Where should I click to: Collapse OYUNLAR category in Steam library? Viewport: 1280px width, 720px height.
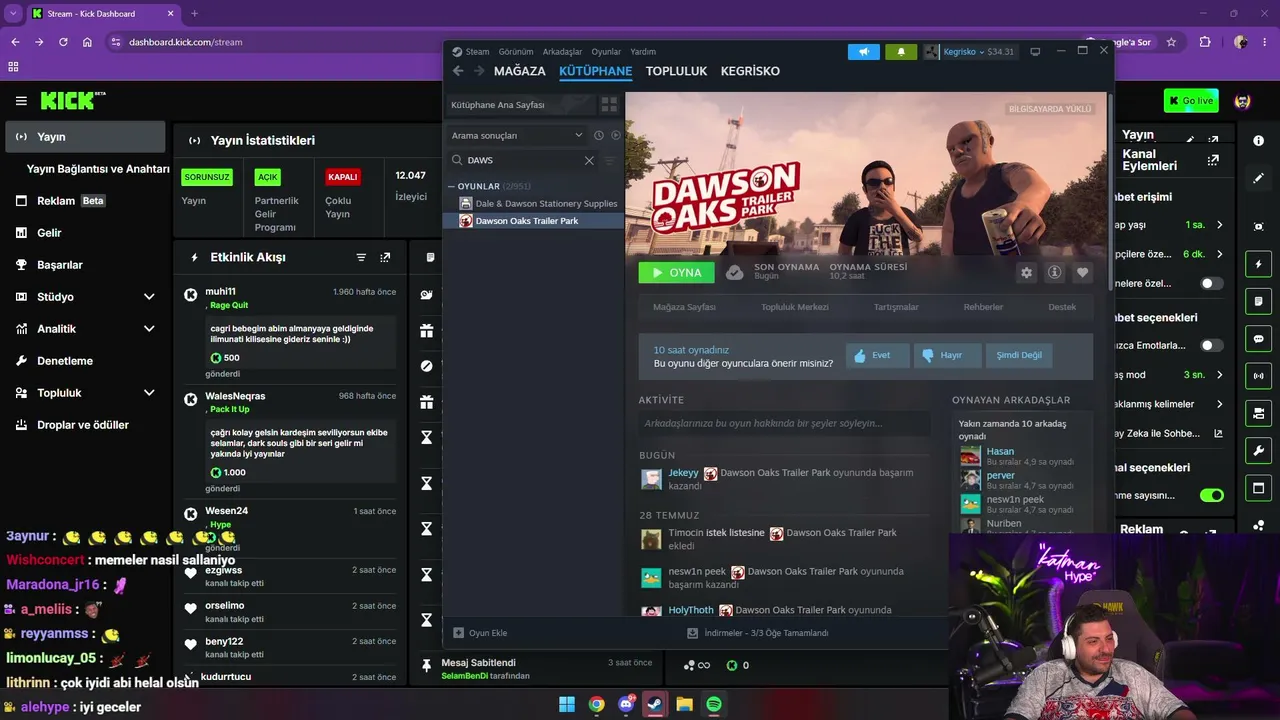click(452, 187)
